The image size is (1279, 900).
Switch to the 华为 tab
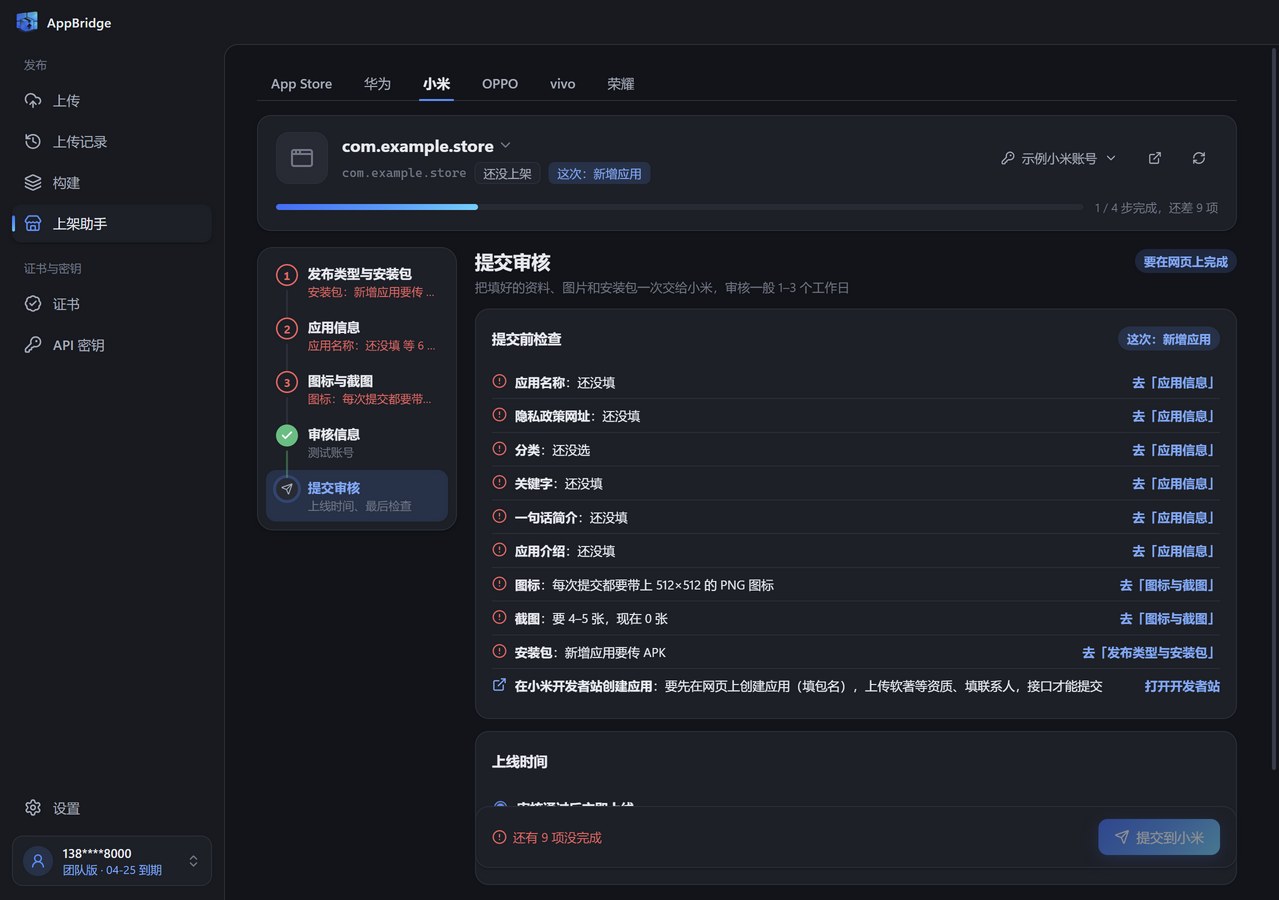(x=377, y=84)
